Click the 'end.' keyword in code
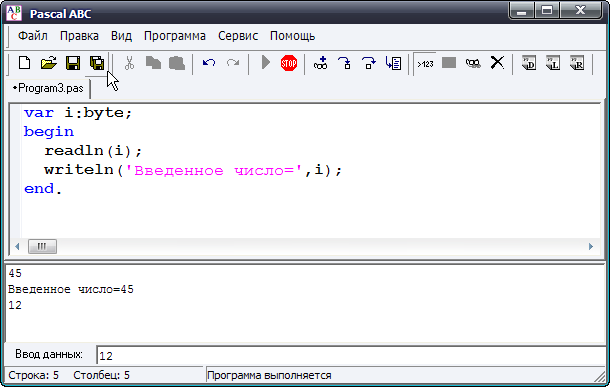 43,189
